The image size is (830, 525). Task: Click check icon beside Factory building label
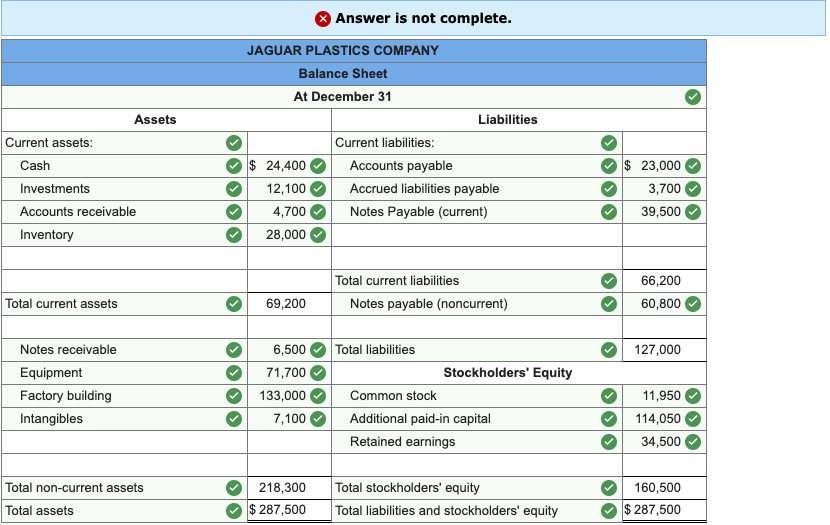point(234,396)
